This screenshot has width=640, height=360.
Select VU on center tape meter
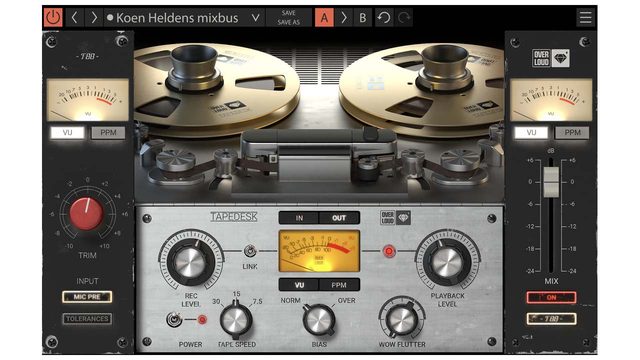(299, 285)
